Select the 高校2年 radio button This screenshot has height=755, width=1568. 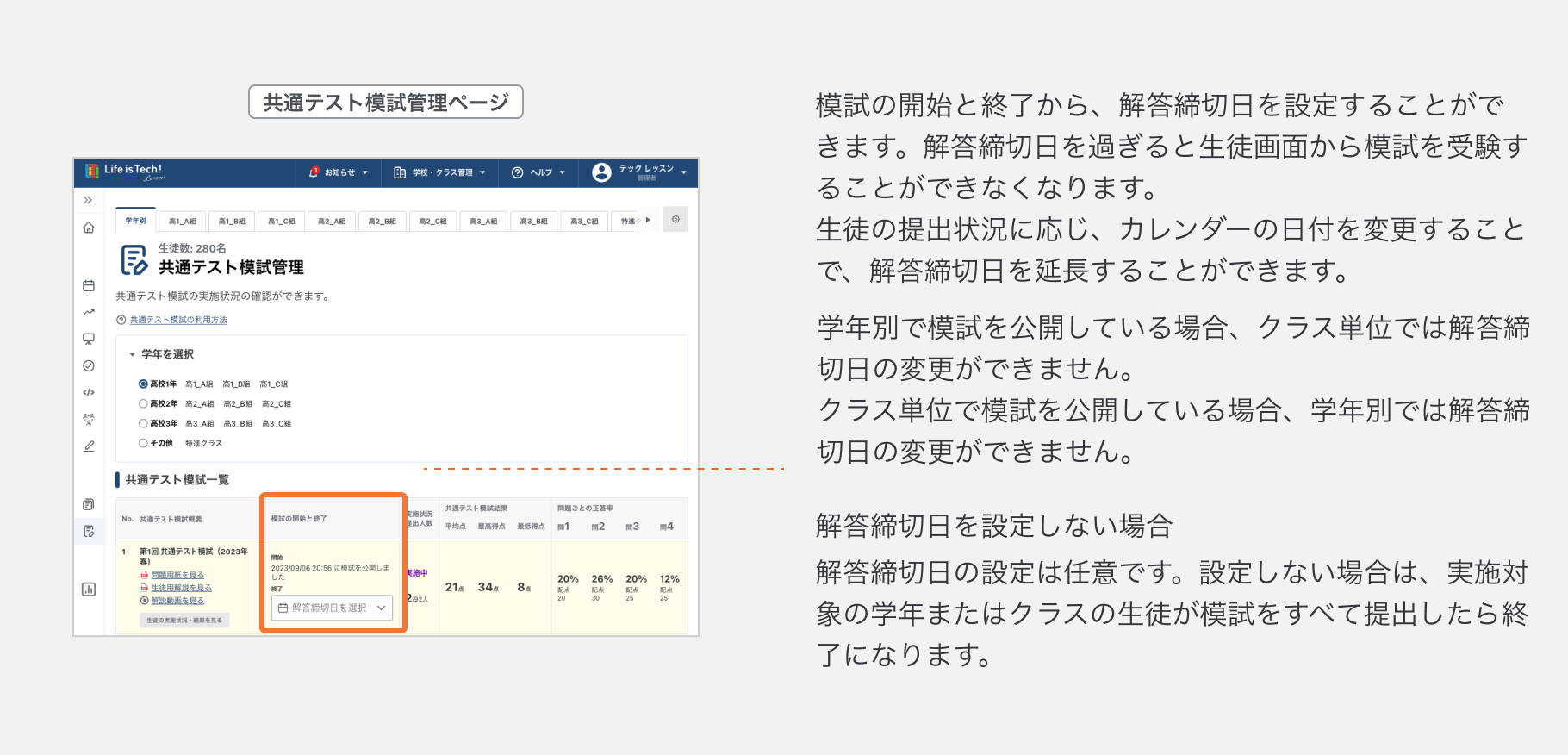143,403
